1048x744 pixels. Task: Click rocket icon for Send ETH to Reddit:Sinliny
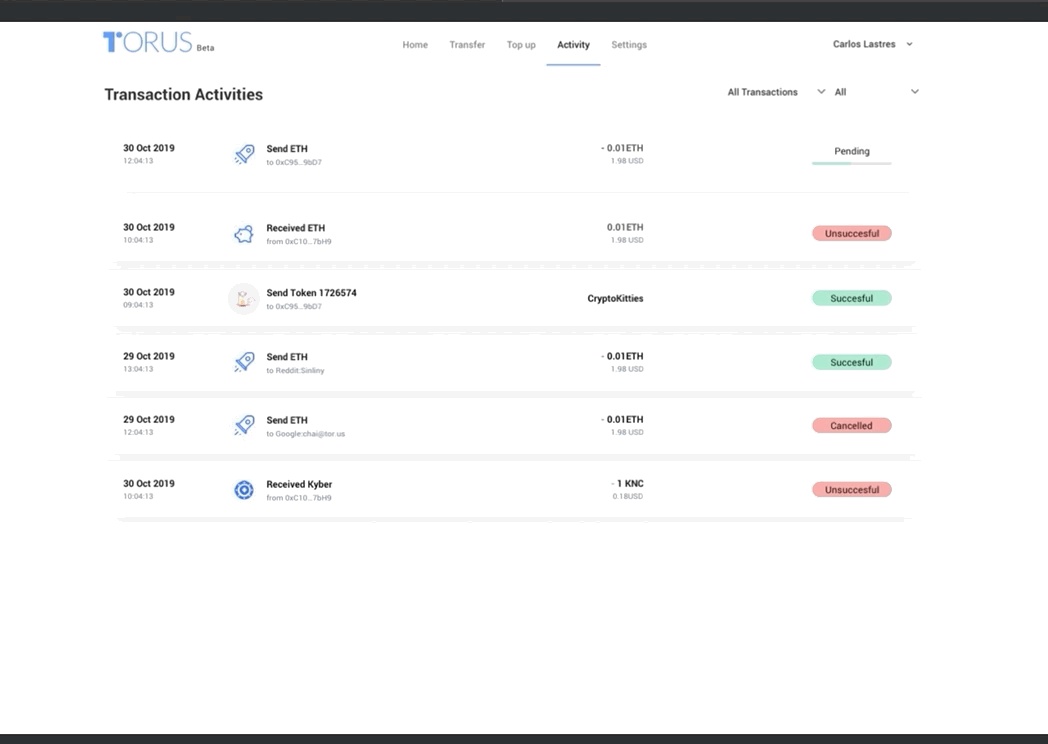click(x=244, y=362)
